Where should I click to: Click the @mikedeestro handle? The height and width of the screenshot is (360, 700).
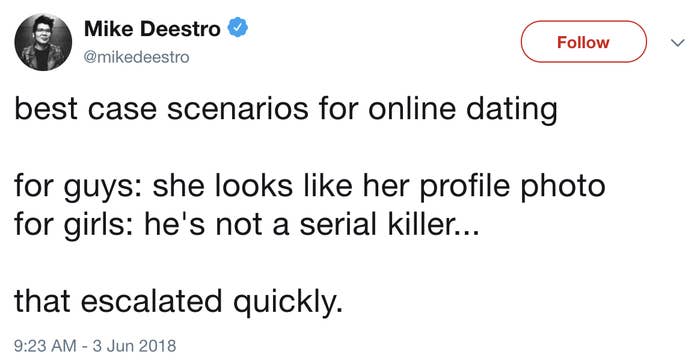point(137,57)
